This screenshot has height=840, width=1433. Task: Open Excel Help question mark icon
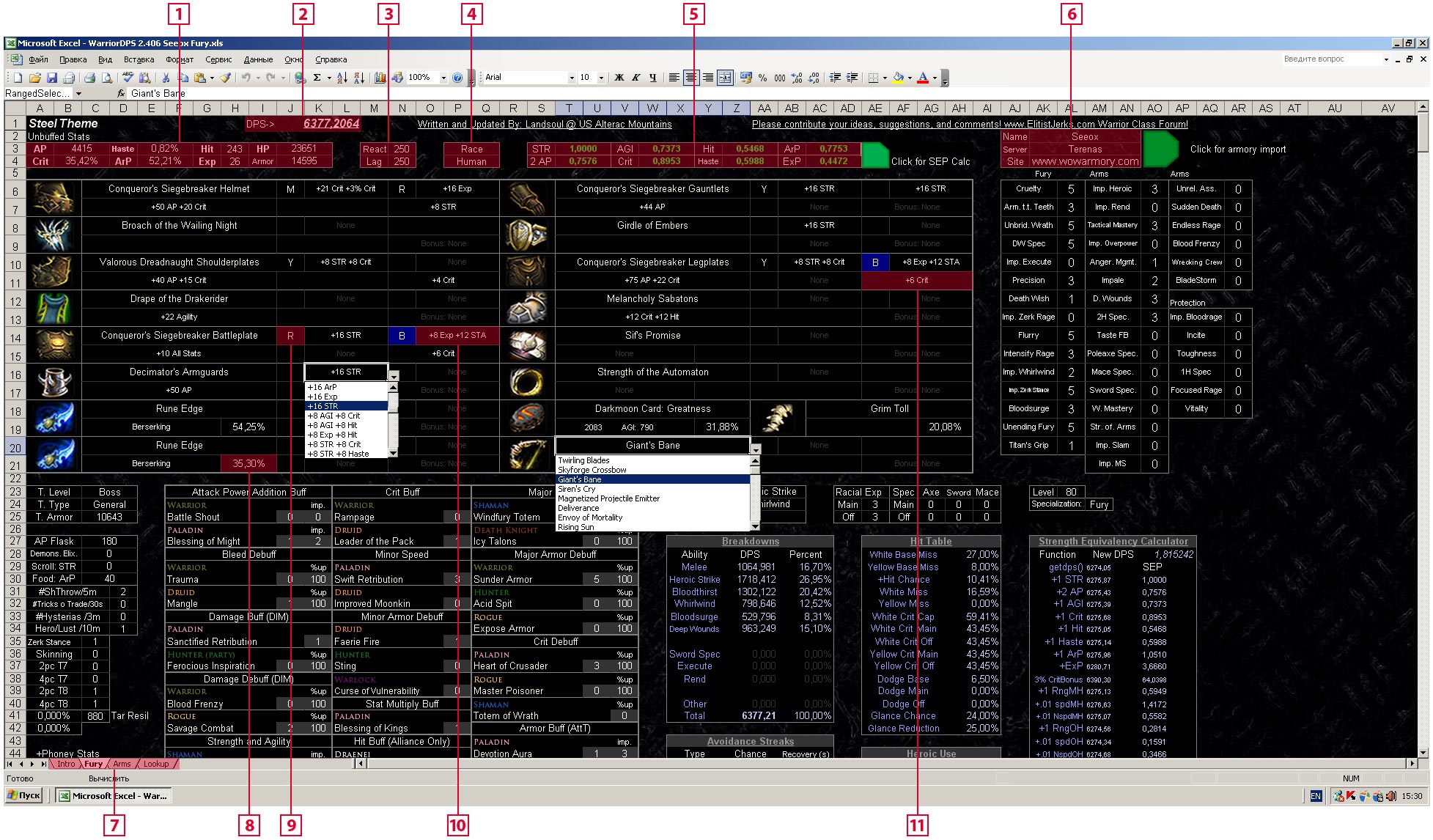coord(457,78)
